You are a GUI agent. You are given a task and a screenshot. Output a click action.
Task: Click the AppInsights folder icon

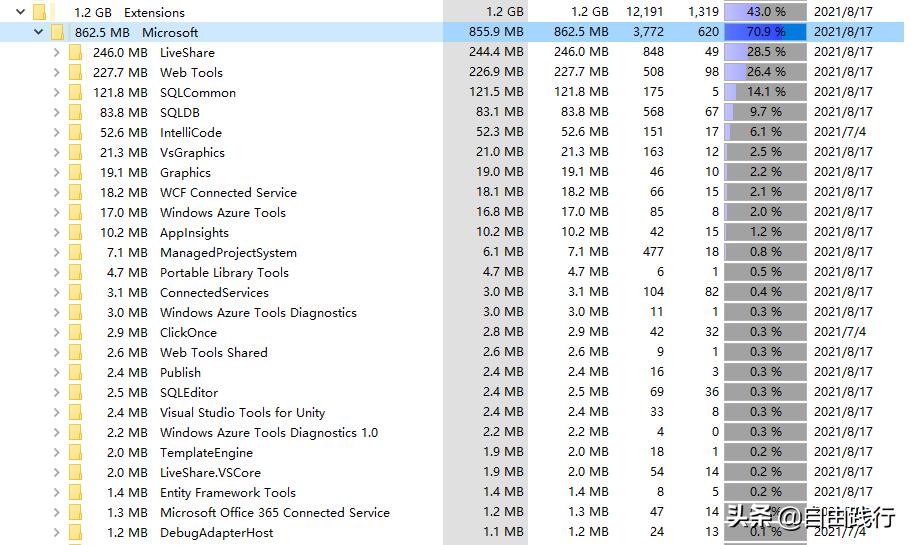(x=75, y=232)
